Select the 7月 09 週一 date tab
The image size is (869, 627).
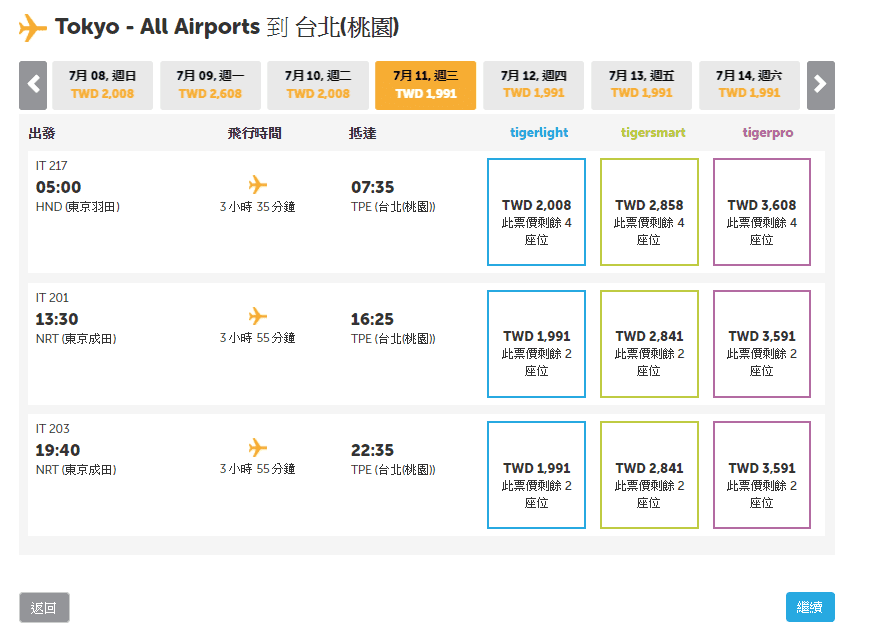[x=210, y=85]
